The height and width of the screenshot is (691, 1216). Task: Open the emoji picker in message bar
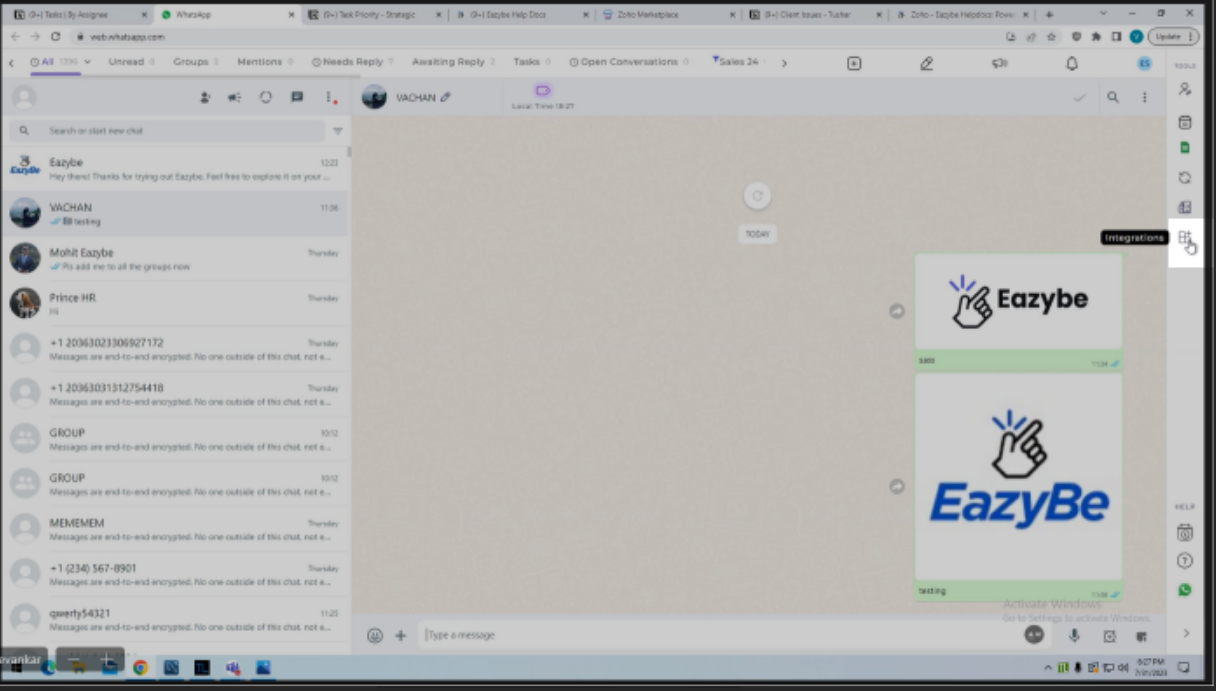375,635
